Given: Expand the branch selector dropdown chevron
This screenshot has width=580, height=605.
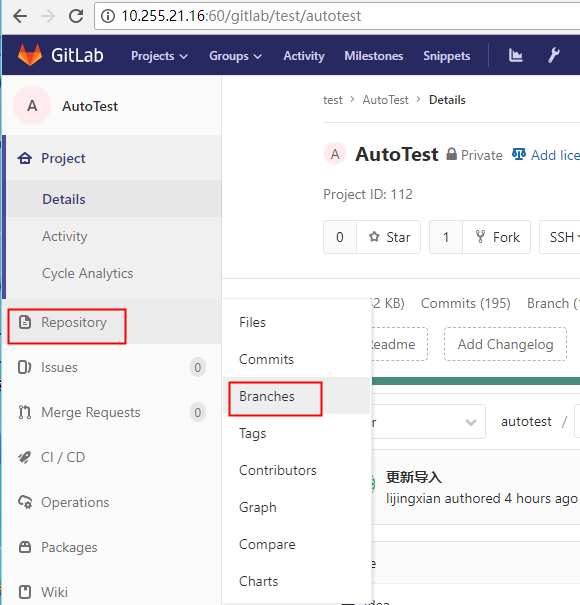Looking at the screenshot, I should tap(470, 422).
